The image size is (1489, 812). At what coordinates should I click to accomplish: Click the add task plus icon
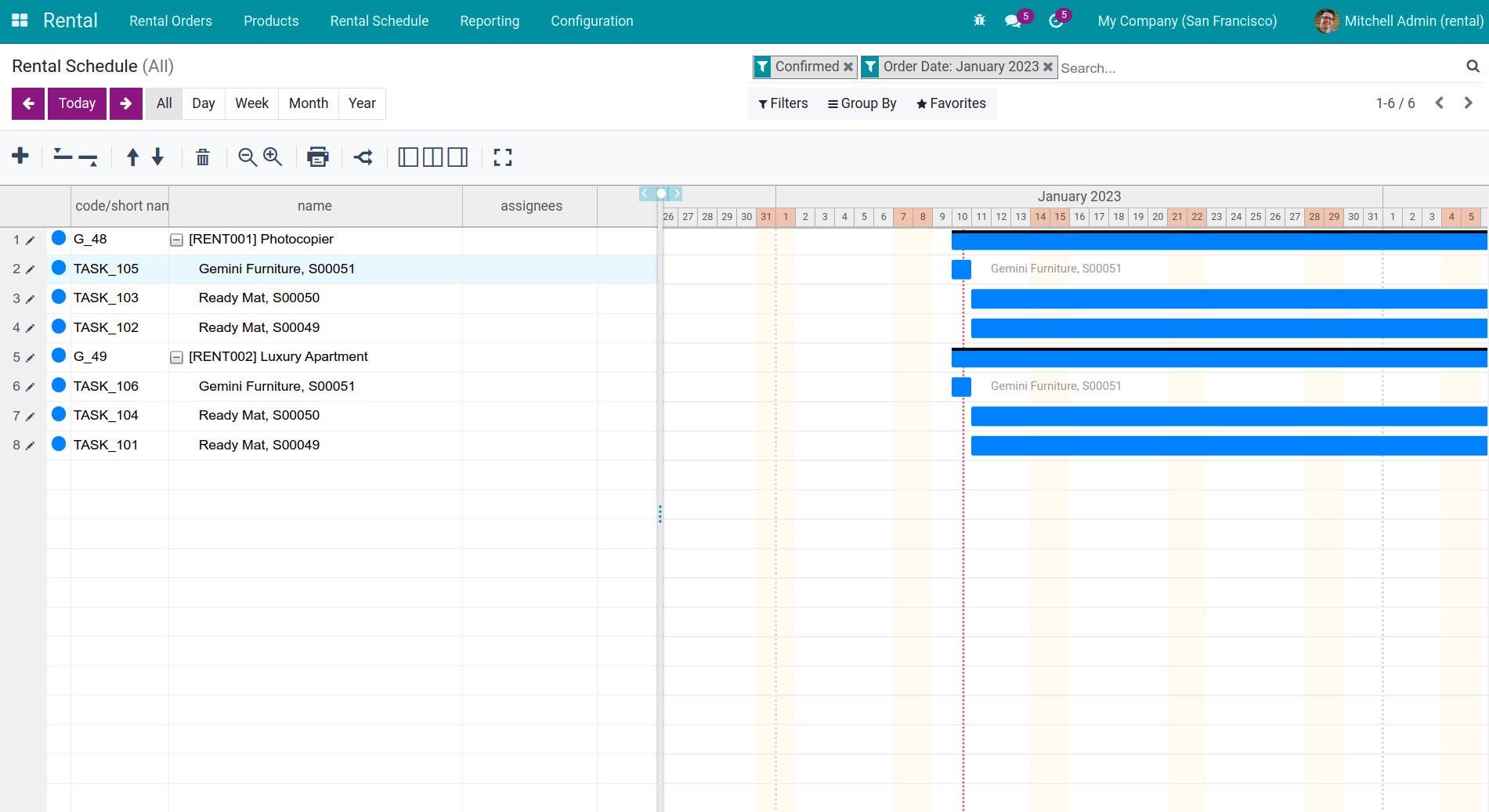pyautogui.click(x=20, y=157)
